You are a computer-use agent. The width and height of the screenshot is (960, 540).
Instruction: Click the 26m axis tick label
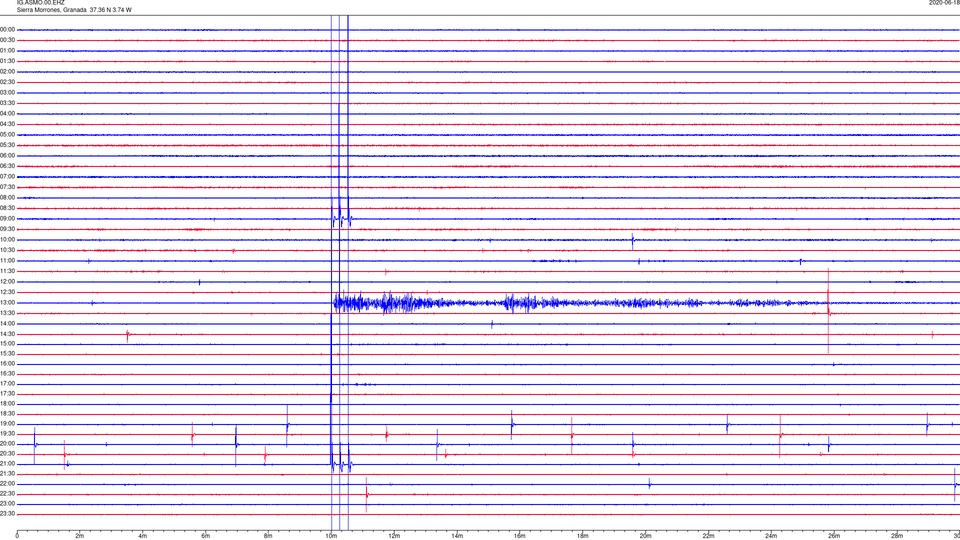[834, 536]
